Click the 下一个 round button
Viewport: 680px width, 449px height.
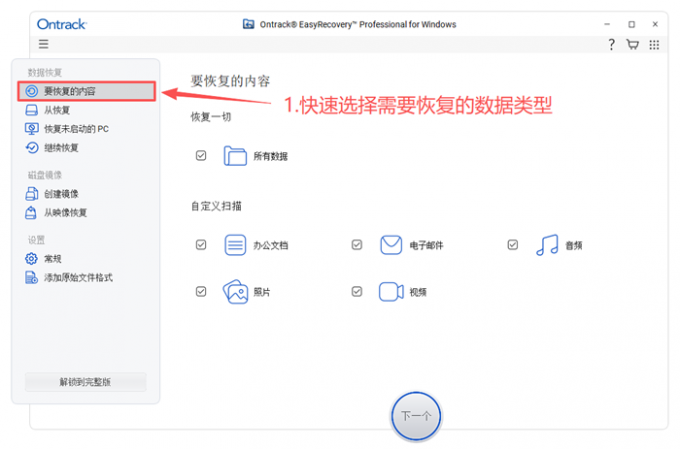pos(416,416)
